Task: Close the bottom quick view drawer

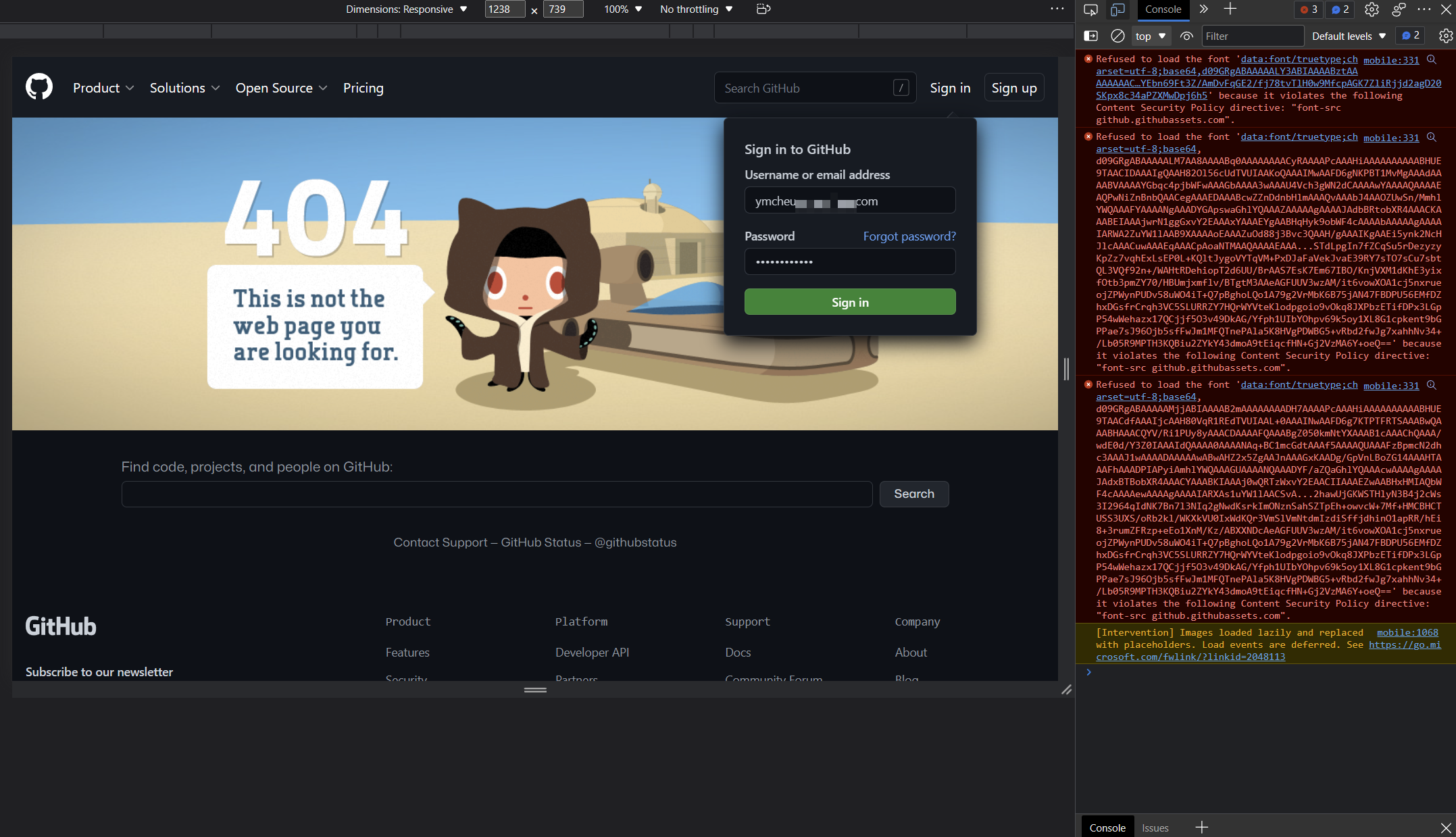Action: pyautogui.click(x=1446, y=828)
